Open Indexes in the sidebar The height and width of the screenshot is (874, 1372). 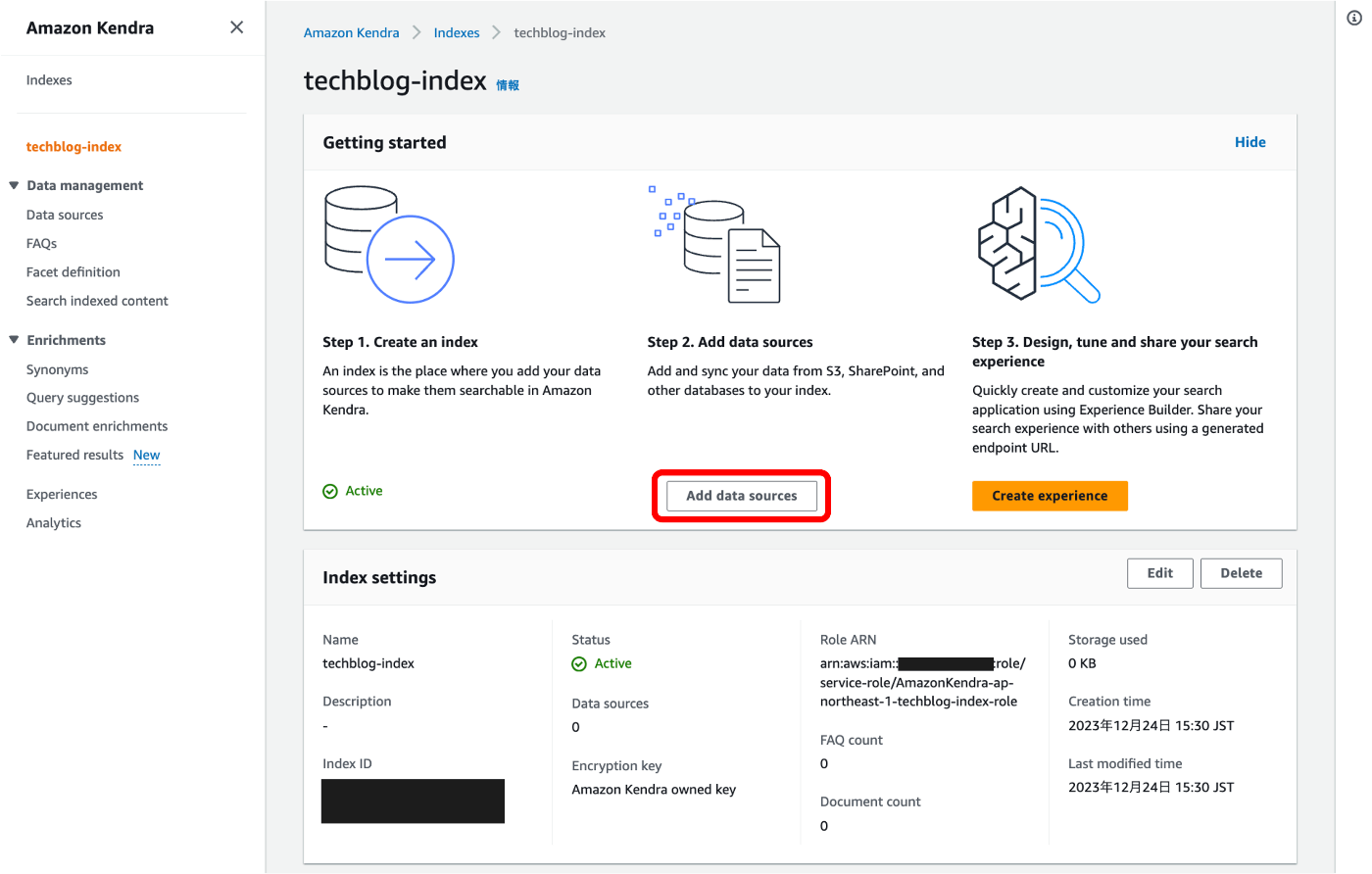(x=49, y=80)
